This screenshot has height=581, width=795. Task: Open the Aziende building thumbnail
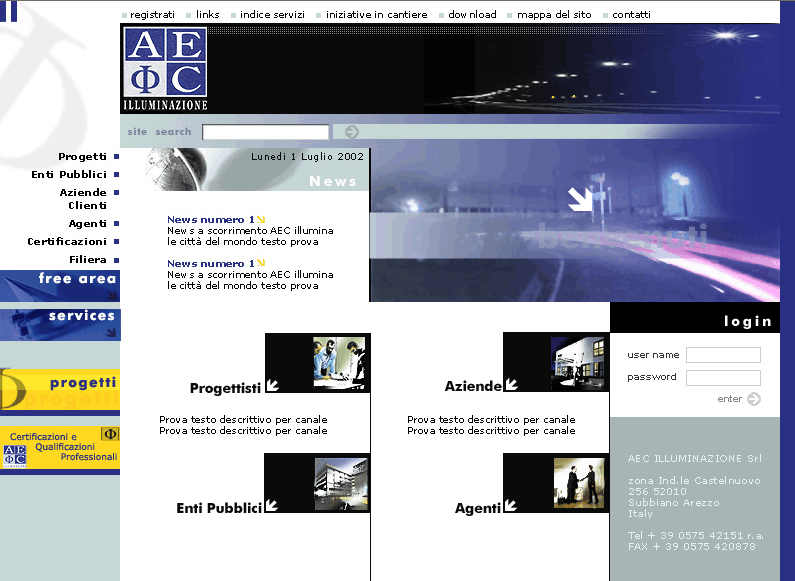pos(577,362)
